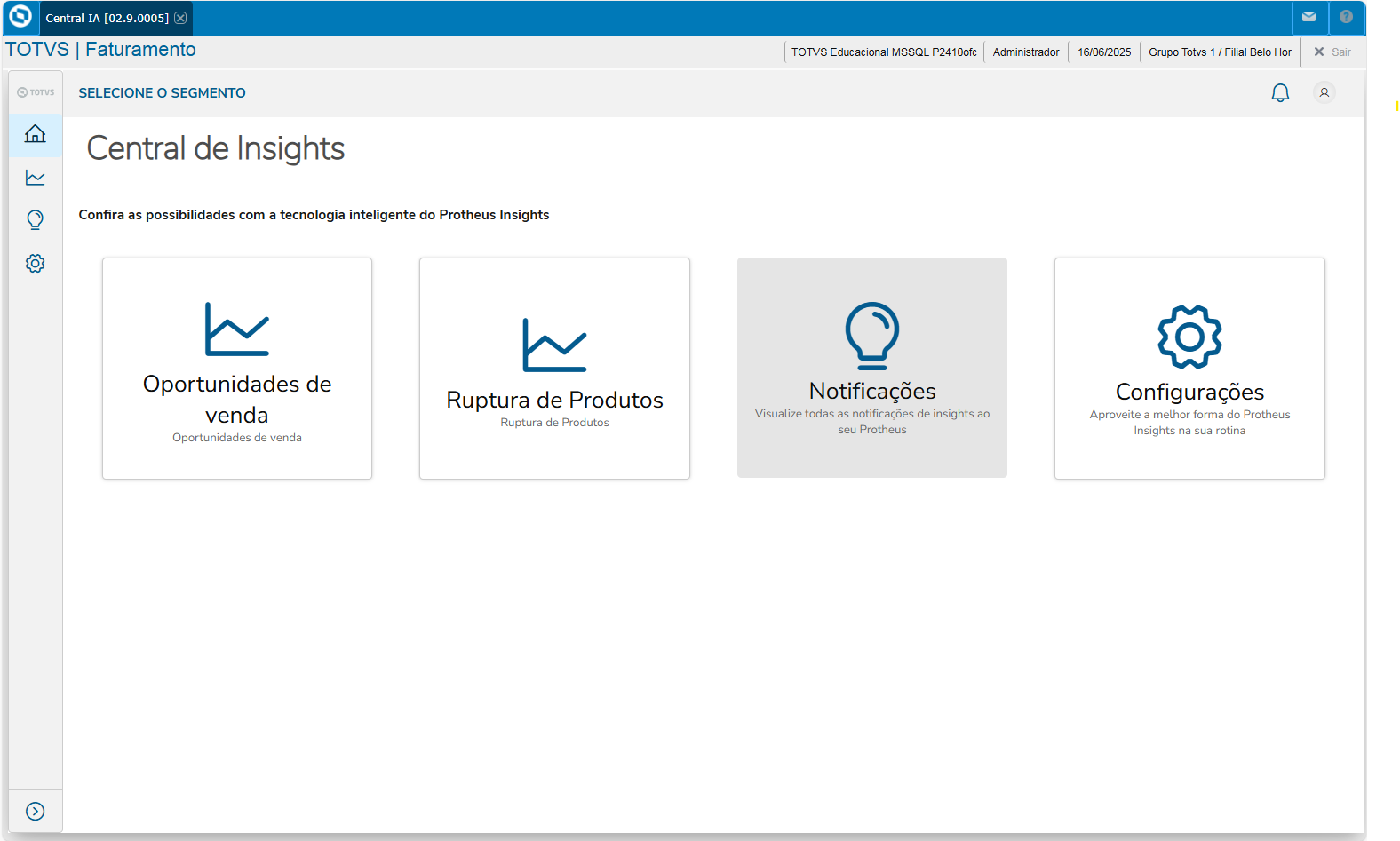The width and height of the screenshot is (1400, 841).
Task: Click the TOTVS Educacional MSSQL P2410ofc label
Action: (884, 52)
